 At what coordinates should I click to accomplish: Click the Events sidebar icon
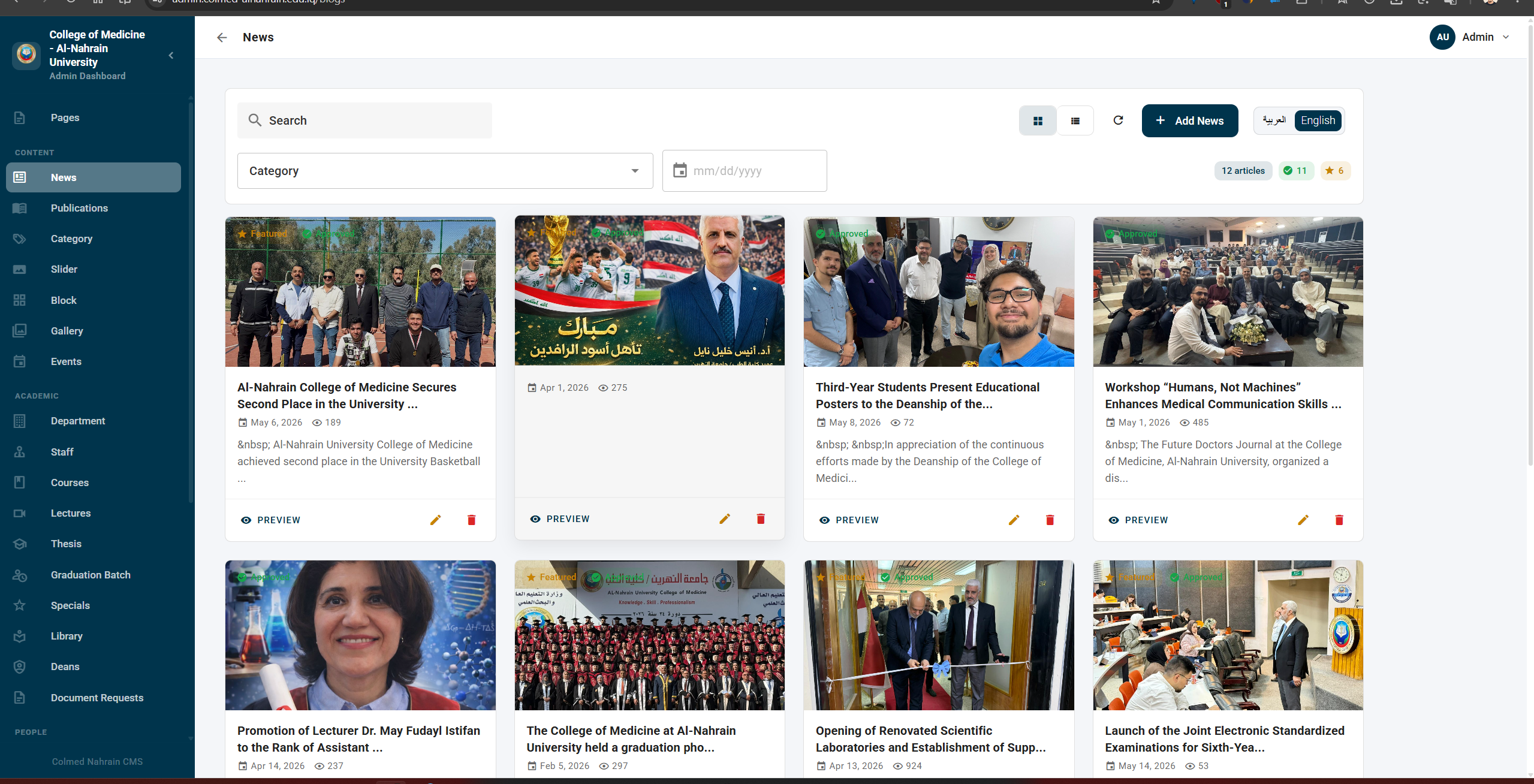click(x=20, y=361)
